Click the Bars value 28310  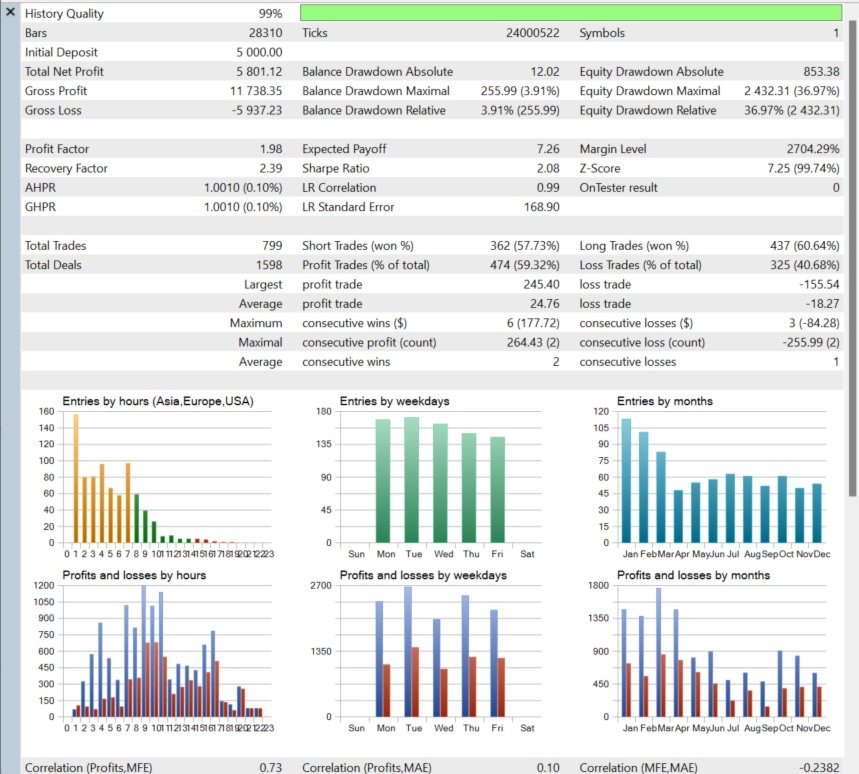coord(266,33)
